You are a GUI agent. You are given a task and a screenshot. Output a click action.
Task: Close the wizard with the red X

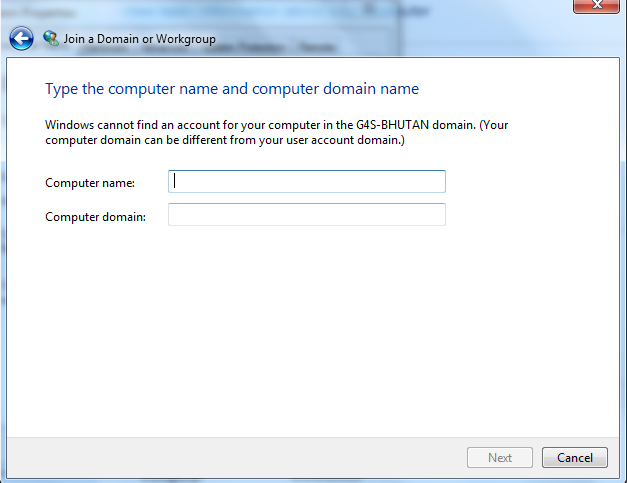tap(596, 6)
